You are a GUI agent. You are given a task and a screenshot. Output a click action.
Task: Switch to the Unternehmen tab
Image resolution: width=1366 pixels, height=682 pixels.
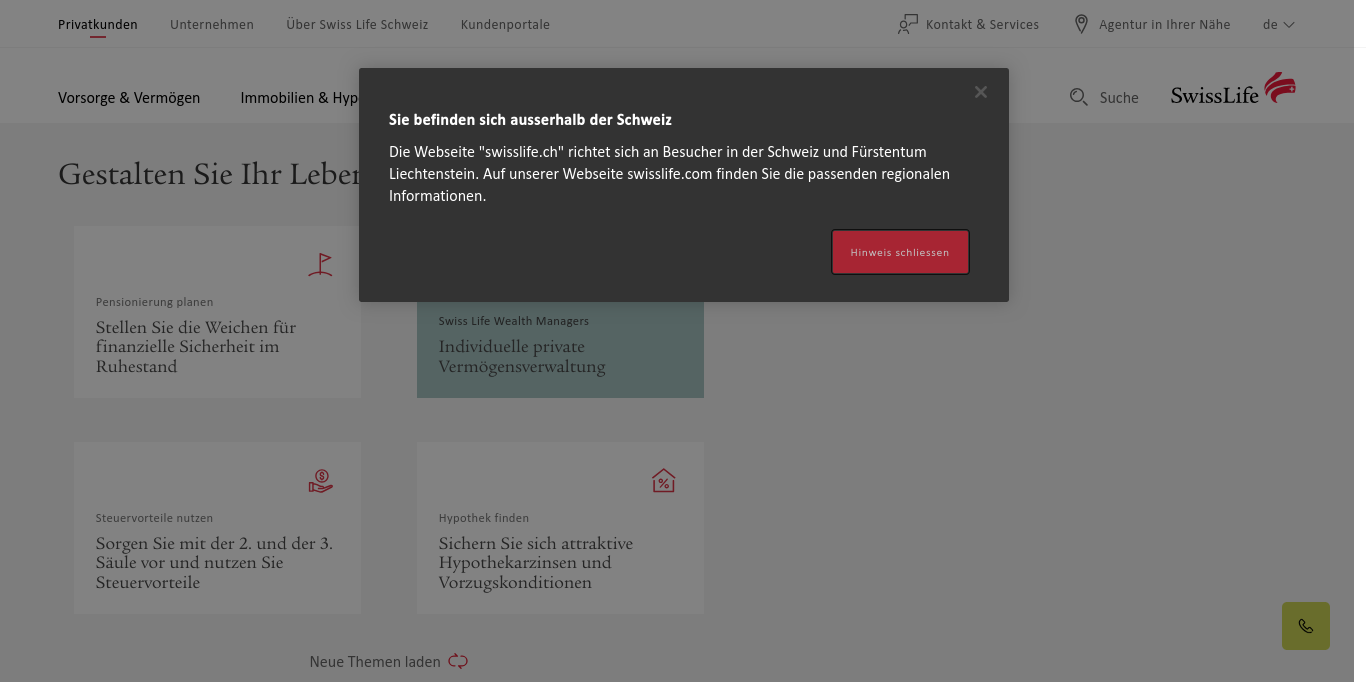coord(212,24)
